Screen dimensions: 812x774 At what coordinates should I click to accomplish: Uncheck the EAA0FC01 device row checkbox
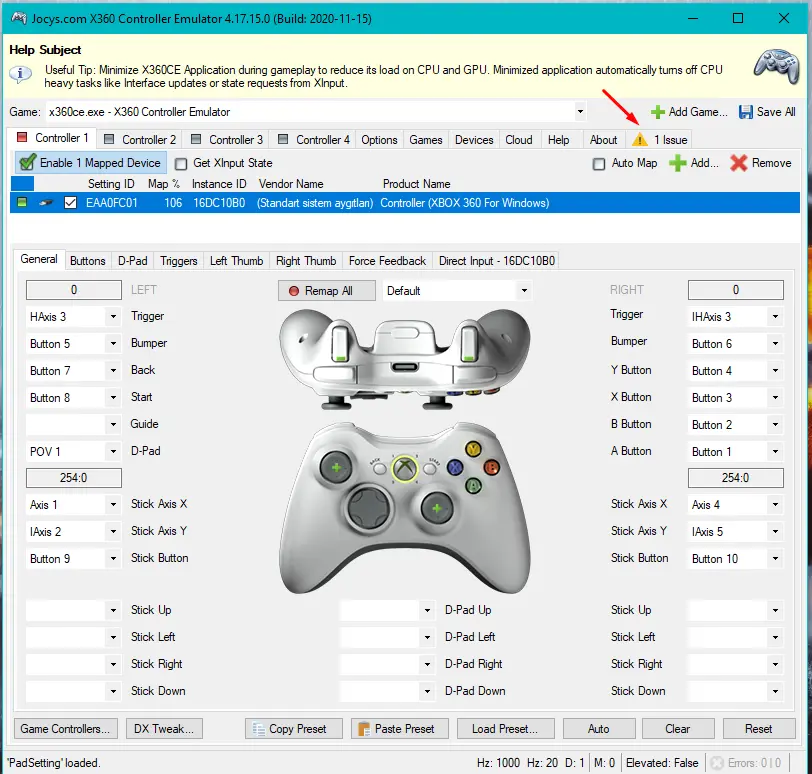pyautogui.click(x=70, y=202)
